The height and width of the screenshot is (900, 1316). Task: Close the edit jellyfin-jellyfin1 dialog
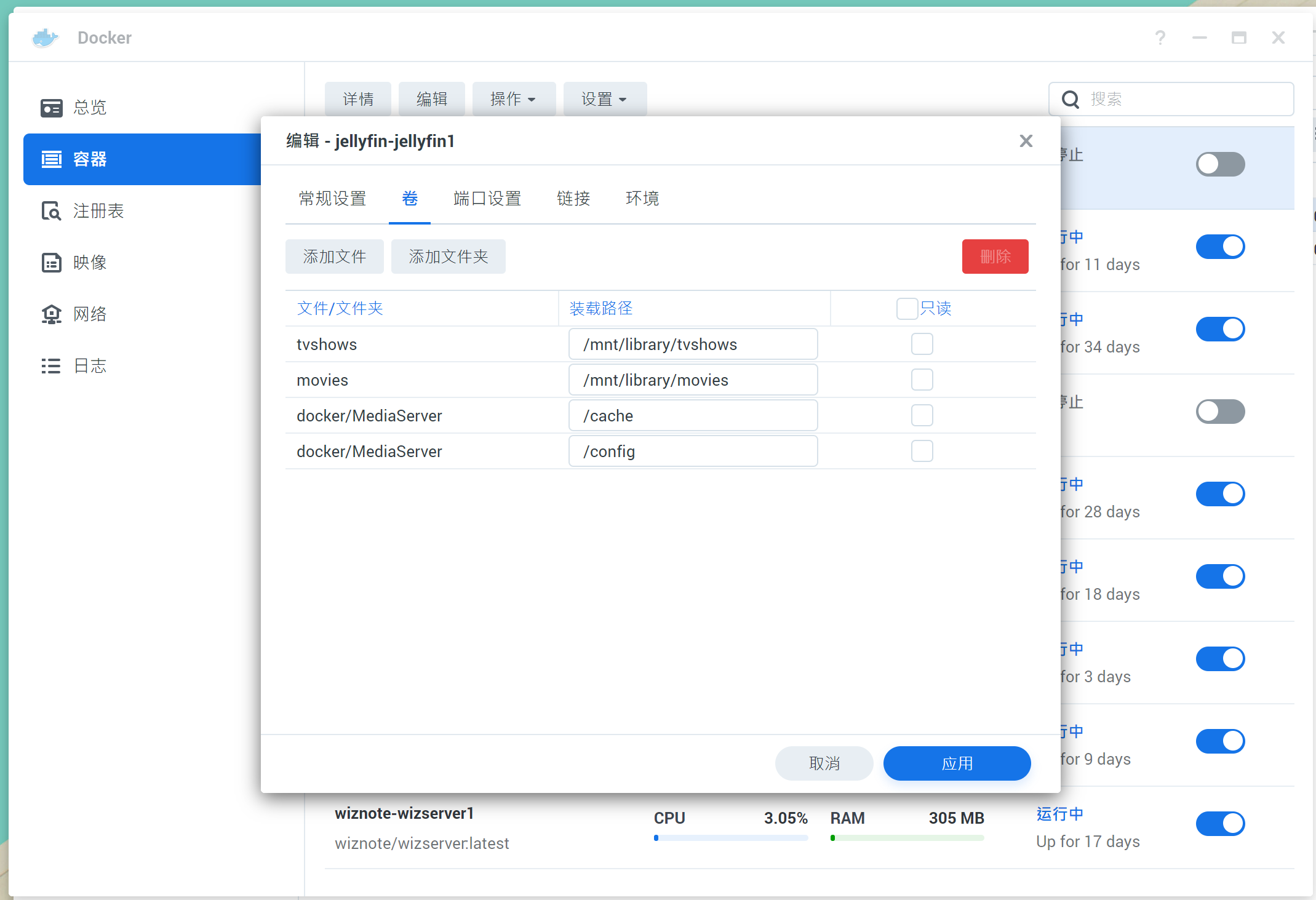[1026, 141]
